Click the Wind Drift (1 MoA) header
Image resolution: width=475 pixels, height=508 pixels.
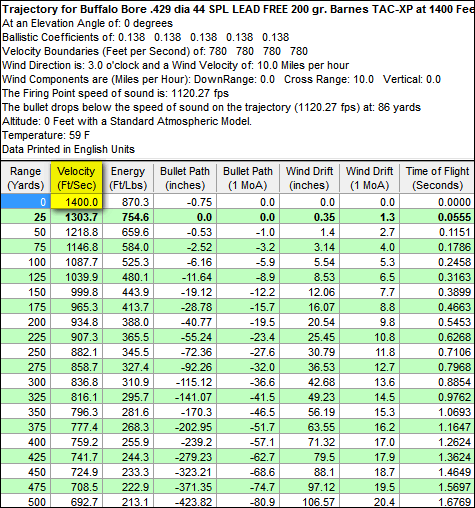pyautogui.click(x=369, y=178)
